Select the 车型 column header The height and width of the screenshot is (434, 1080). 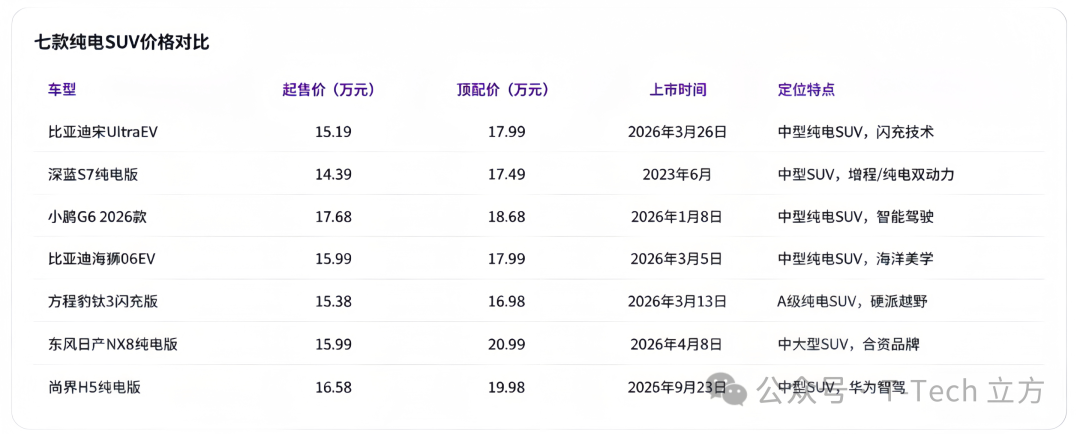click(62, 90)
